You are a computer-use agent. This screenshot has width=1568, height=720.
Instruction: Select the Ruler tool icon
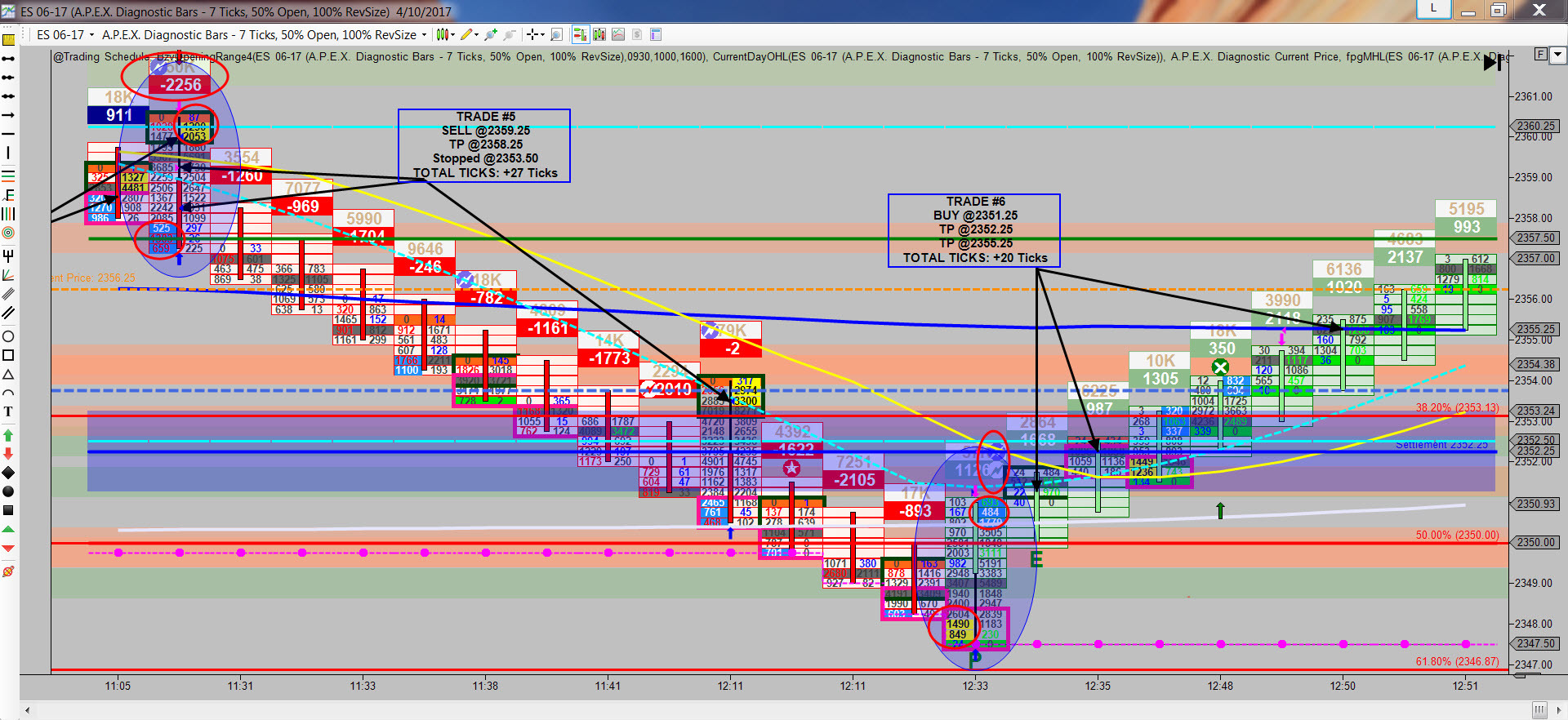coord(8,38)
